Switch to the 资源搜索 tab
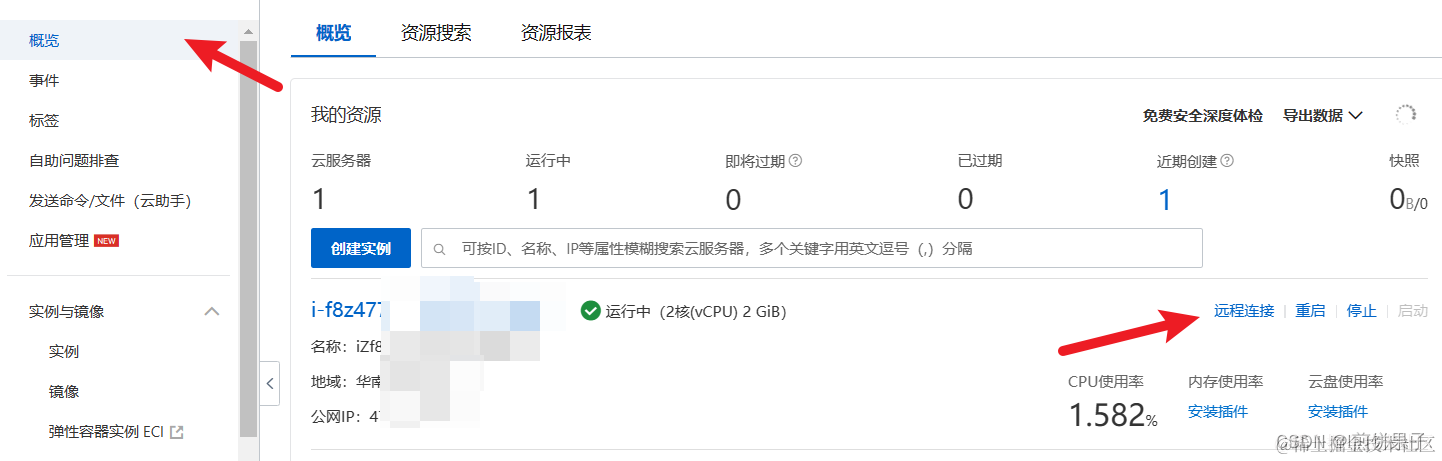 point(436,33)
